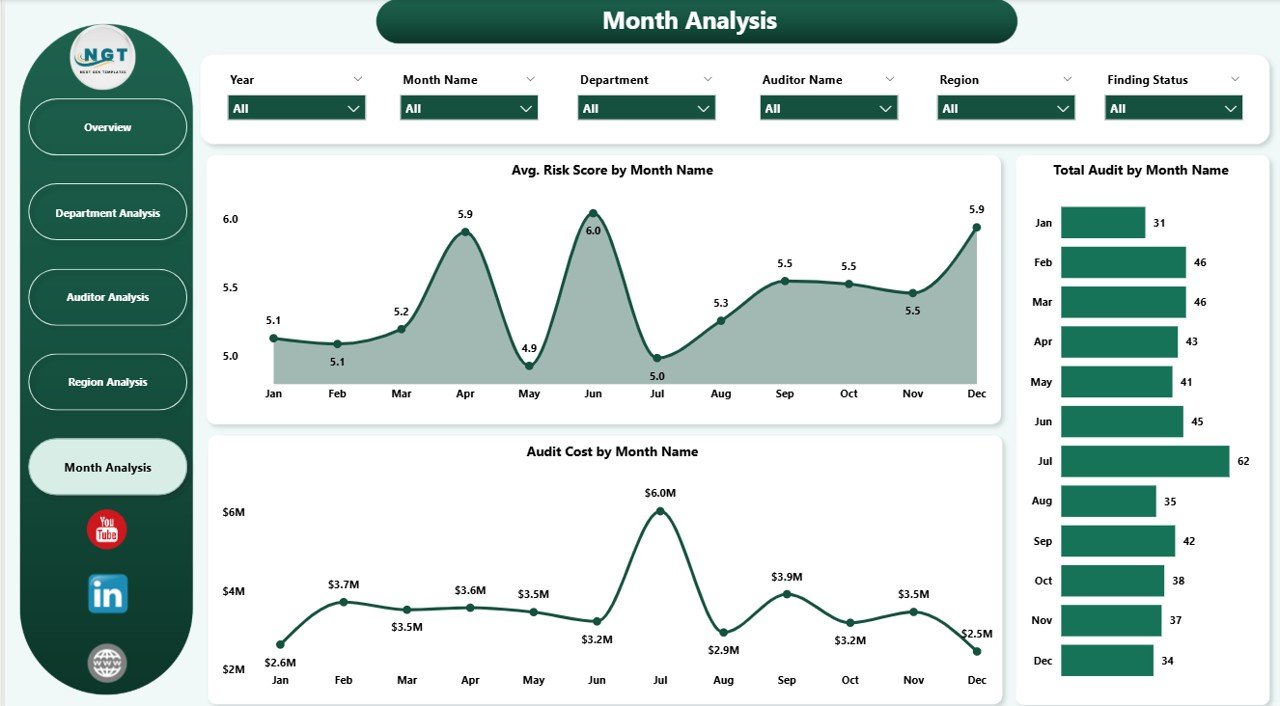This screenshot has width=1280, height=706.
Task: Select the Region Analysis navigation button
Action: pos(107,381)
